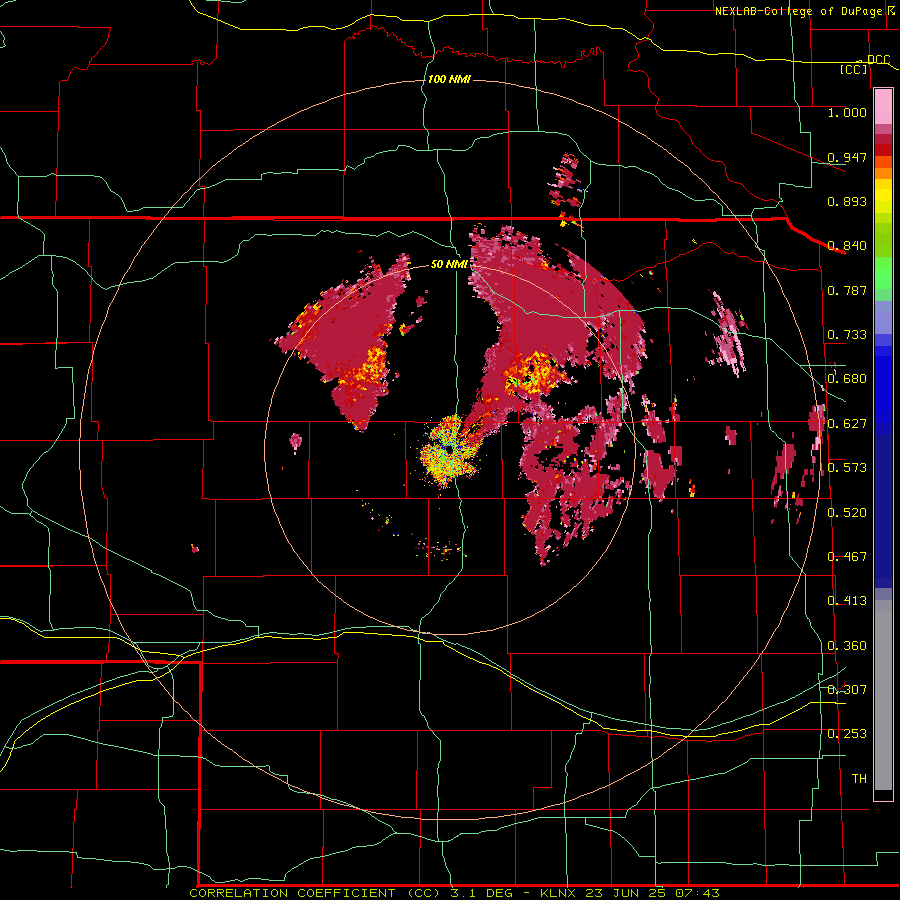Screen dimensions: 900x900
Task: Click the 50 NMI range ring label
Action: coord(449,265)
